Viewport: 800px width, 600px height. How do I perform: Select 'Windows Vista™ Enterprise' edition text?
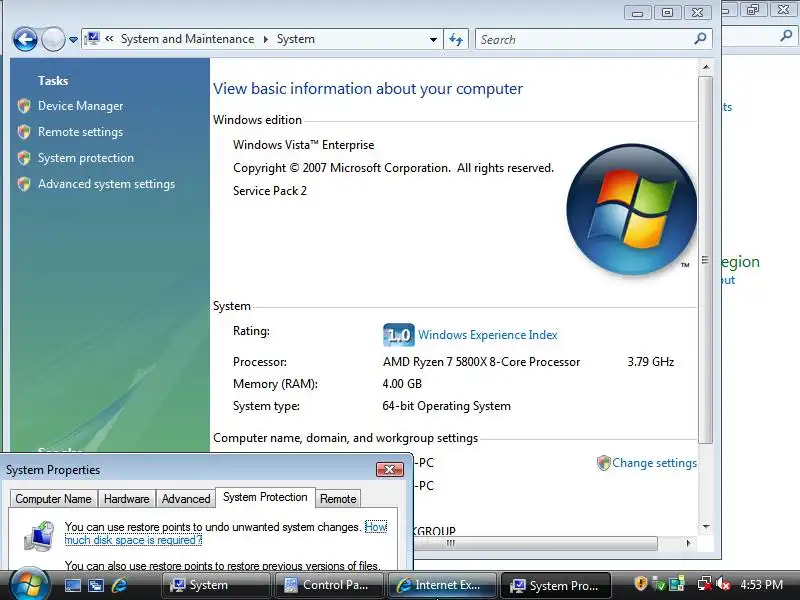(304, 145)
